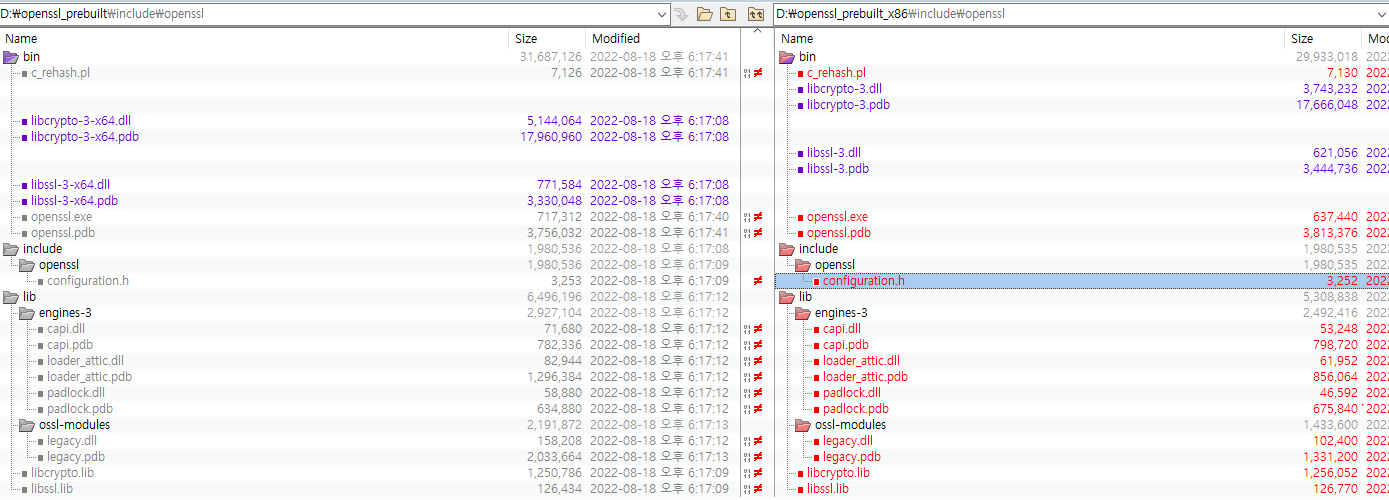The image size is (1389, 500).
Task: Click the not-equal indicator on padlock.pdb row
Action: (758, 409)
